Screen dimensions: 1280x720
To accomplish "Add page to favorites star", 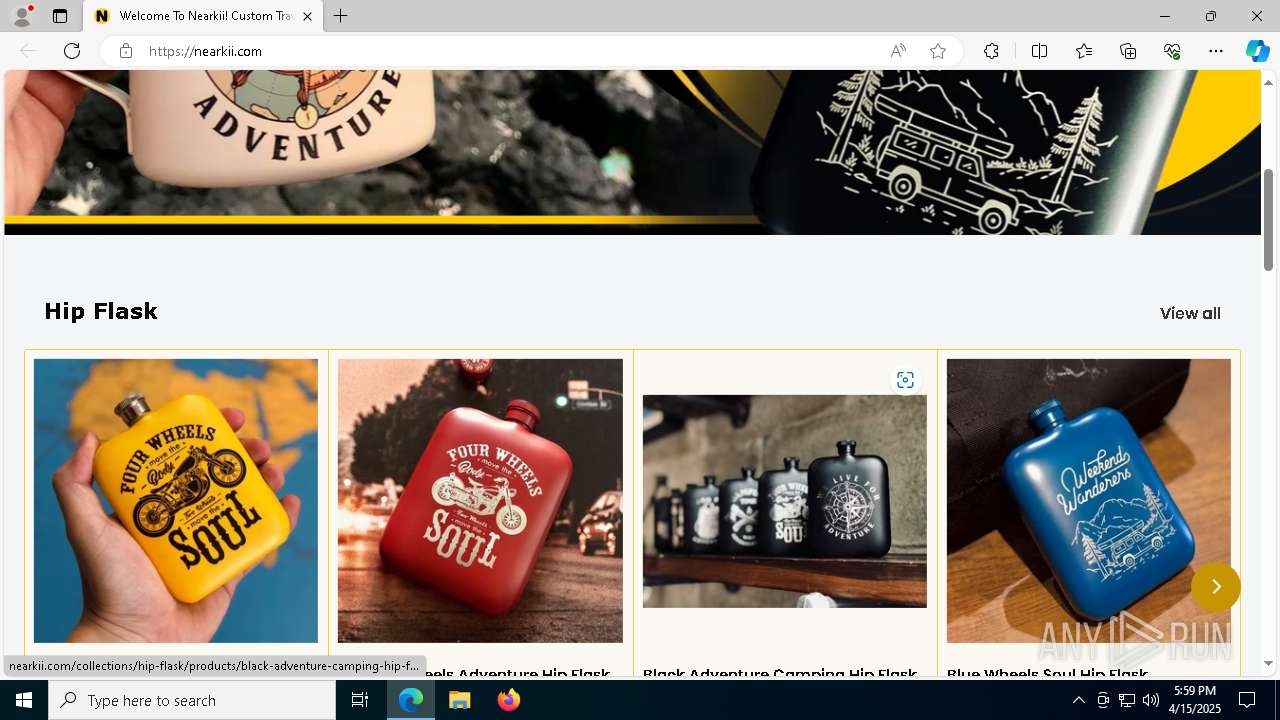I will click(938, 51).
